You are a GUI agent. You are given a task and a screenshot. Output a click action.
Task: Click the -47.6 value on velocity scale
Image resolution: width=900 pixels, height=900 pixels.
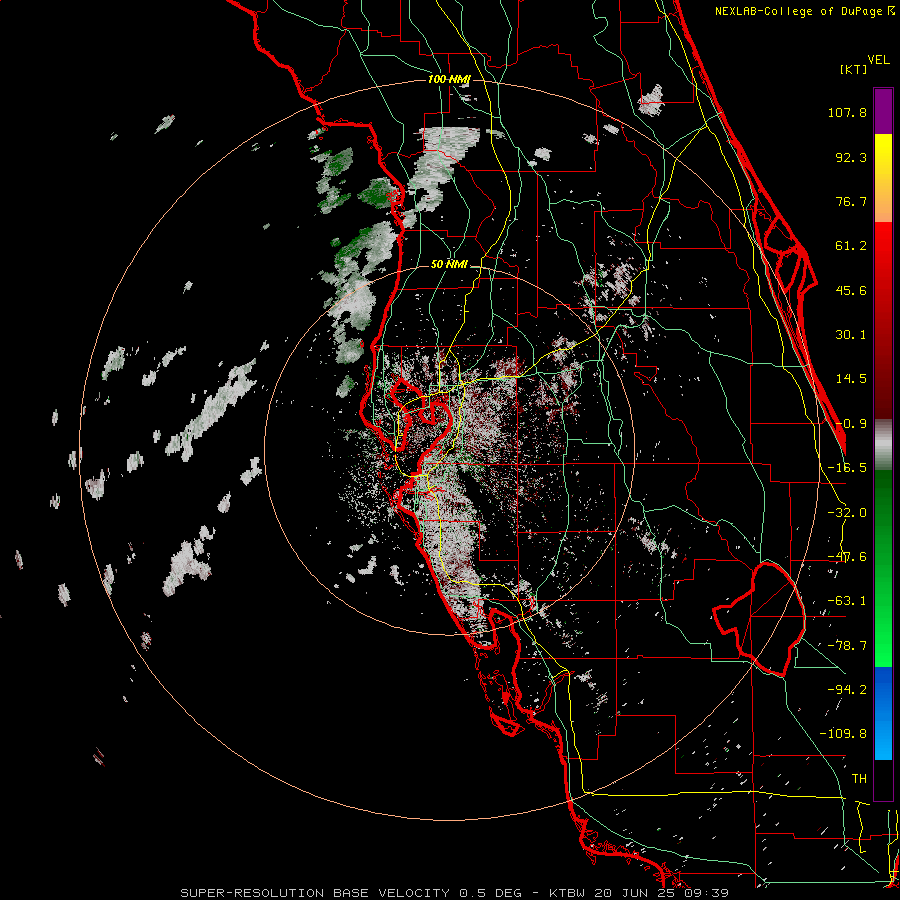coord(847,557)
